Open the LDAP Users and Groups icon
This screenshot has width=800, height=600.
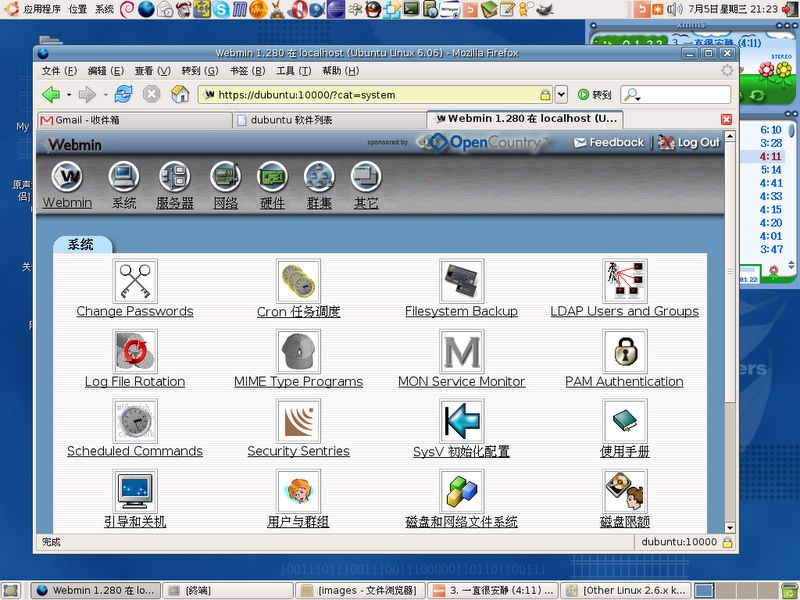coord(624,281)
